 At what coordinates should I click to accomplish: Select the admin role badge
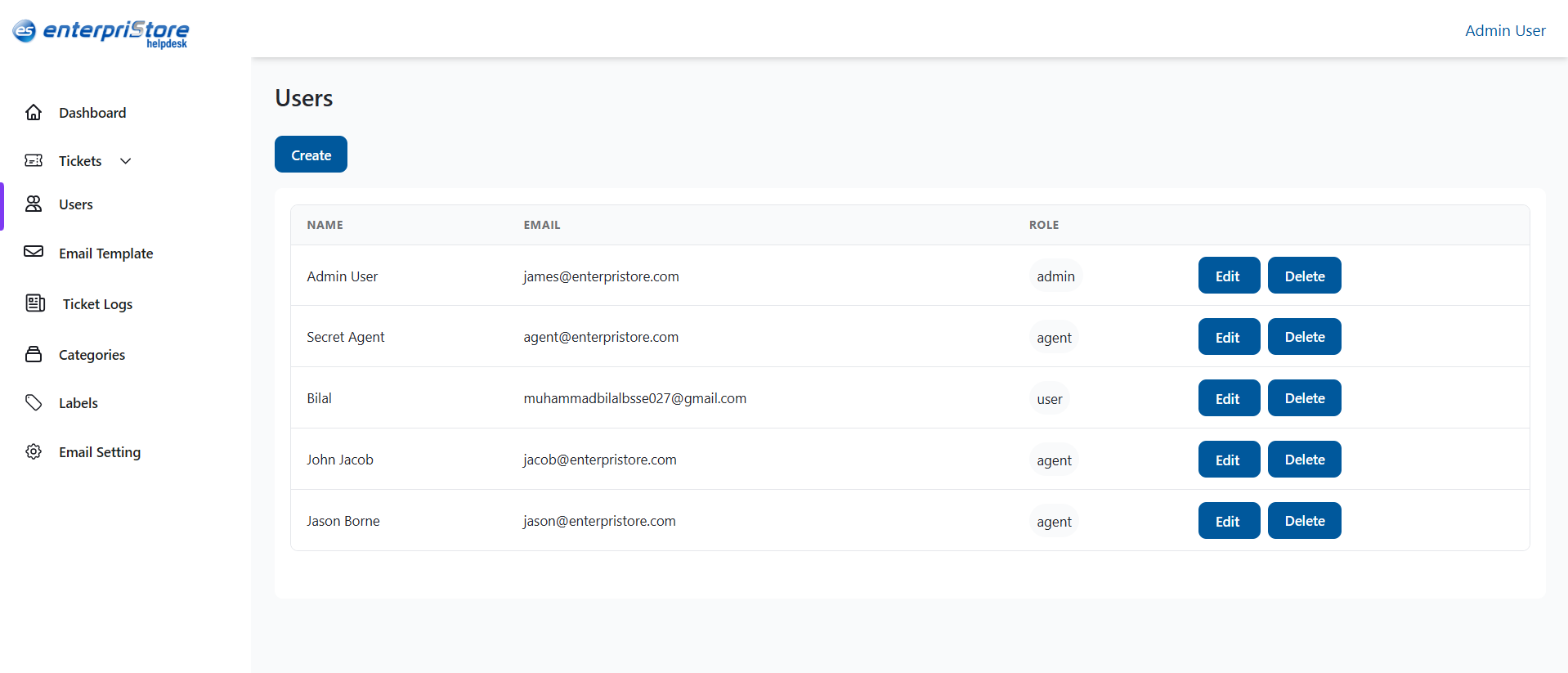point(1055,276)
